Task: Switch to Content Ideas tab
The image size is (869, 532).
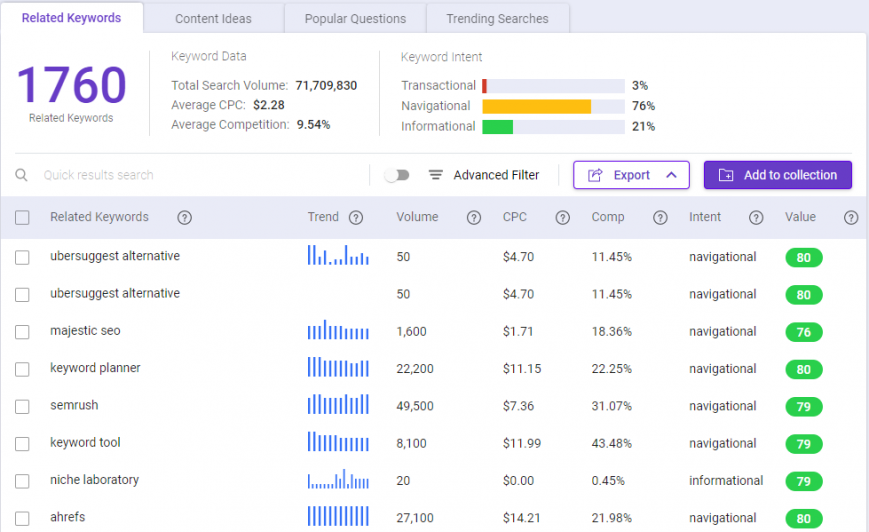Action: coord(213,19)
